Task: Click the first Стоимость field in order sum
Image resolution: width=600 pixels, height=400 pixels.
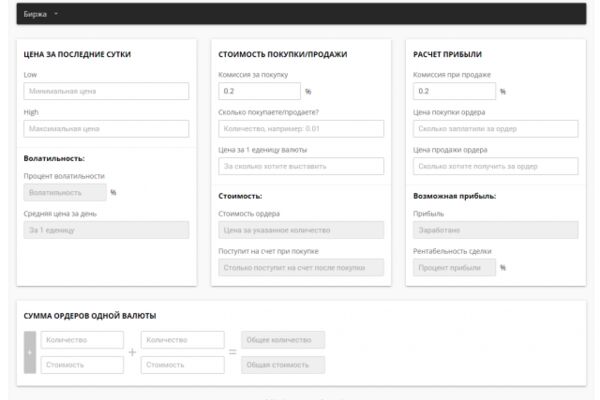Action: [x=82, y=365]
